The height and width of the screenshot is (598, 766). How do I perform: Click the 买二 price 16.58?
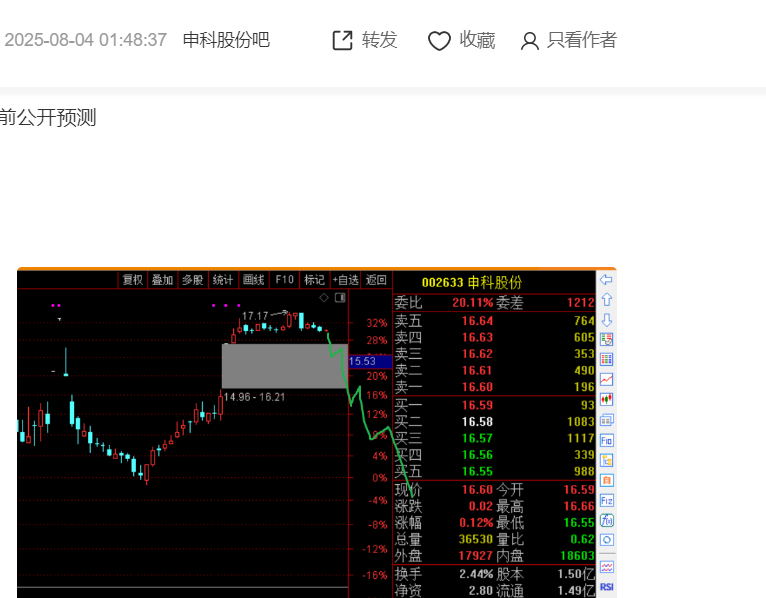click(x=477, y=422)
